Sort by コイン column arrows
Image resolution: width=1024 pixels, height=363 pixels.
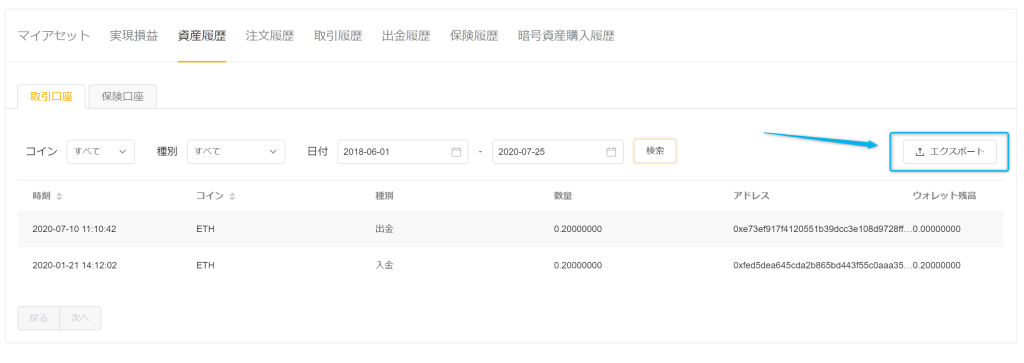tap(232, 196)
